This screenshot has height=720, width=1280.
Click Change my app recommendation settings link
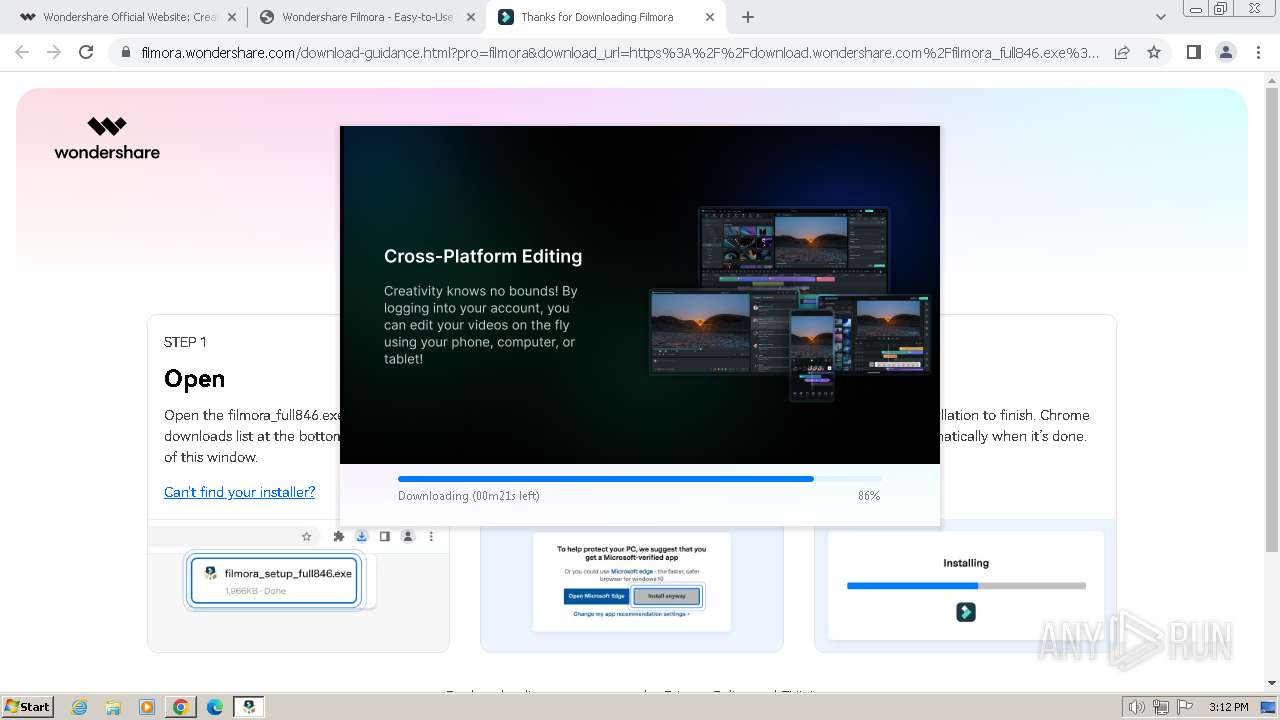632,614
